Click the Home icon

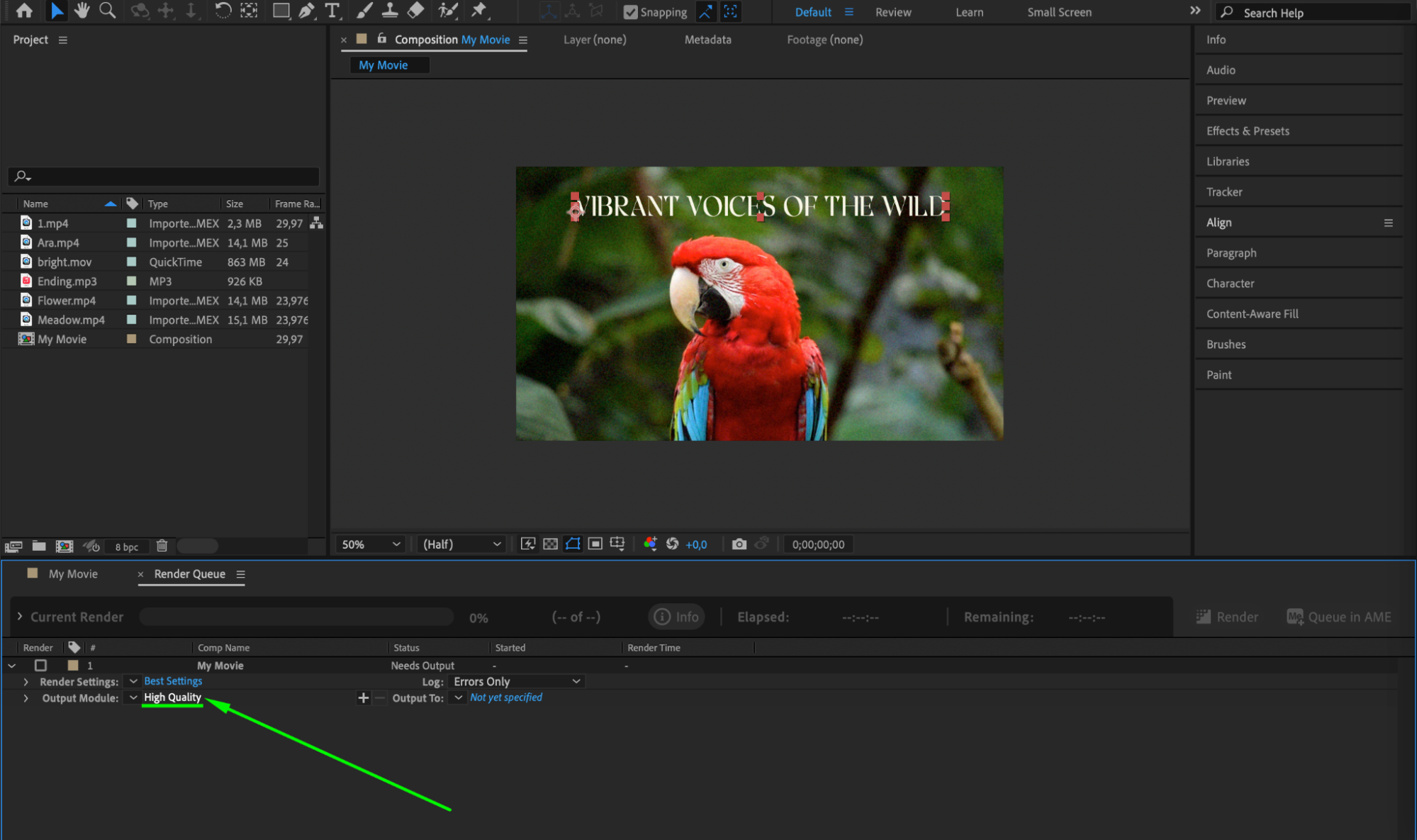click(x=24, y=11)
